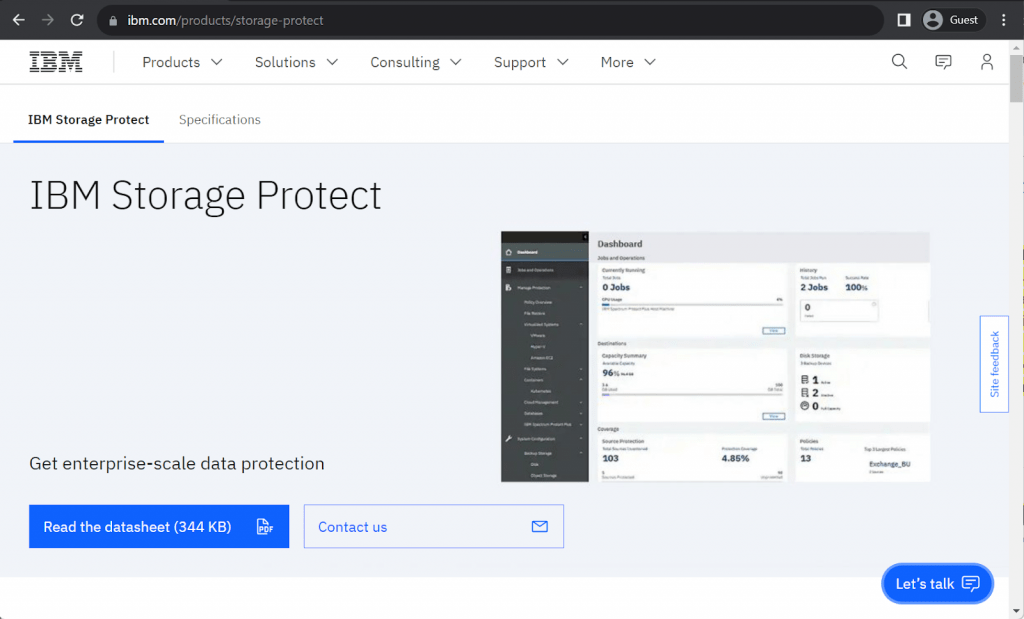
Task: Switch to the Specifications tab
Action: pyautogui.click(x=219, y=119)
